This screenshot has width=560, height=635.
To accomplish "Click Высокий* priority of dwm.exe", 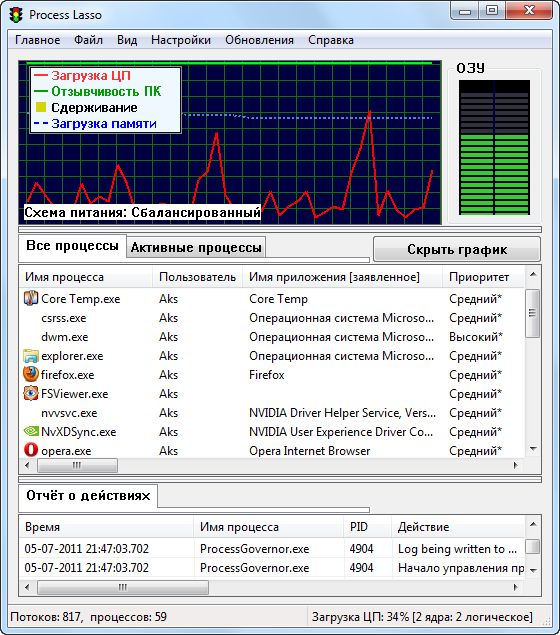I will (476, 337).
